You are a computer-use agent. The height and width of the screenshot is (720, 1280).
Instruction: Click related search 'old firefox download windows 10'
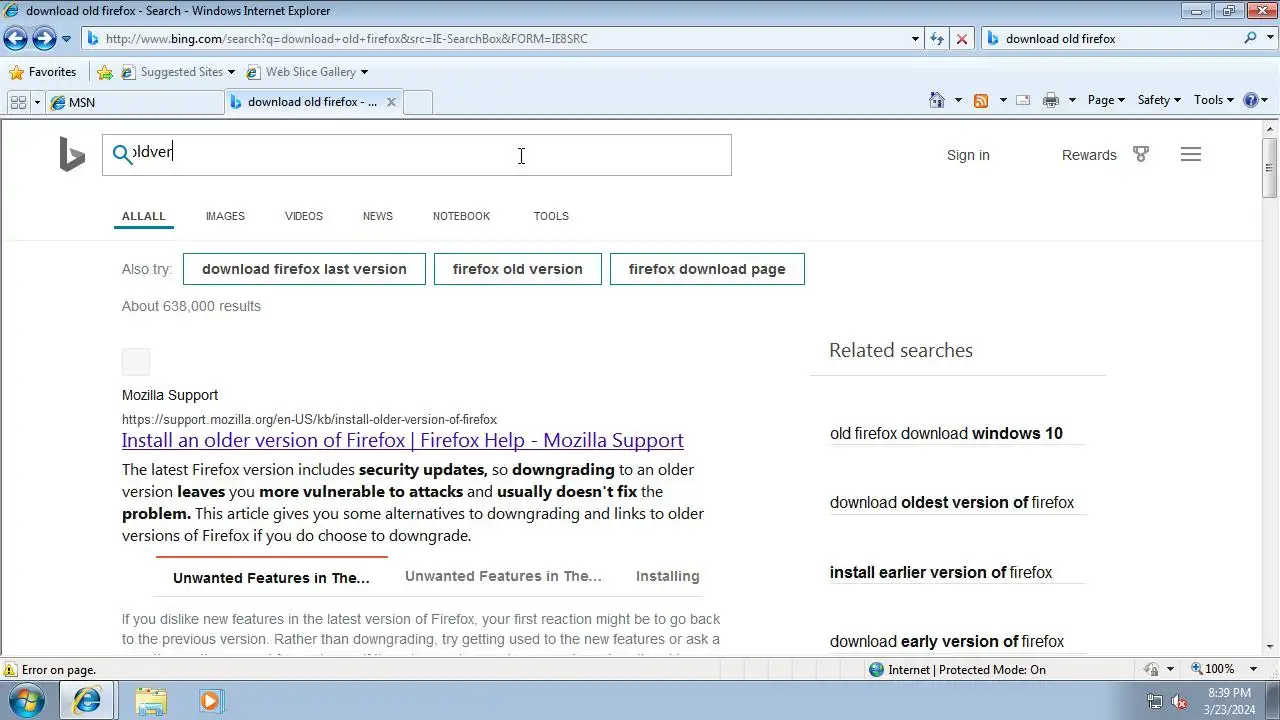click(x=946, y=433)
